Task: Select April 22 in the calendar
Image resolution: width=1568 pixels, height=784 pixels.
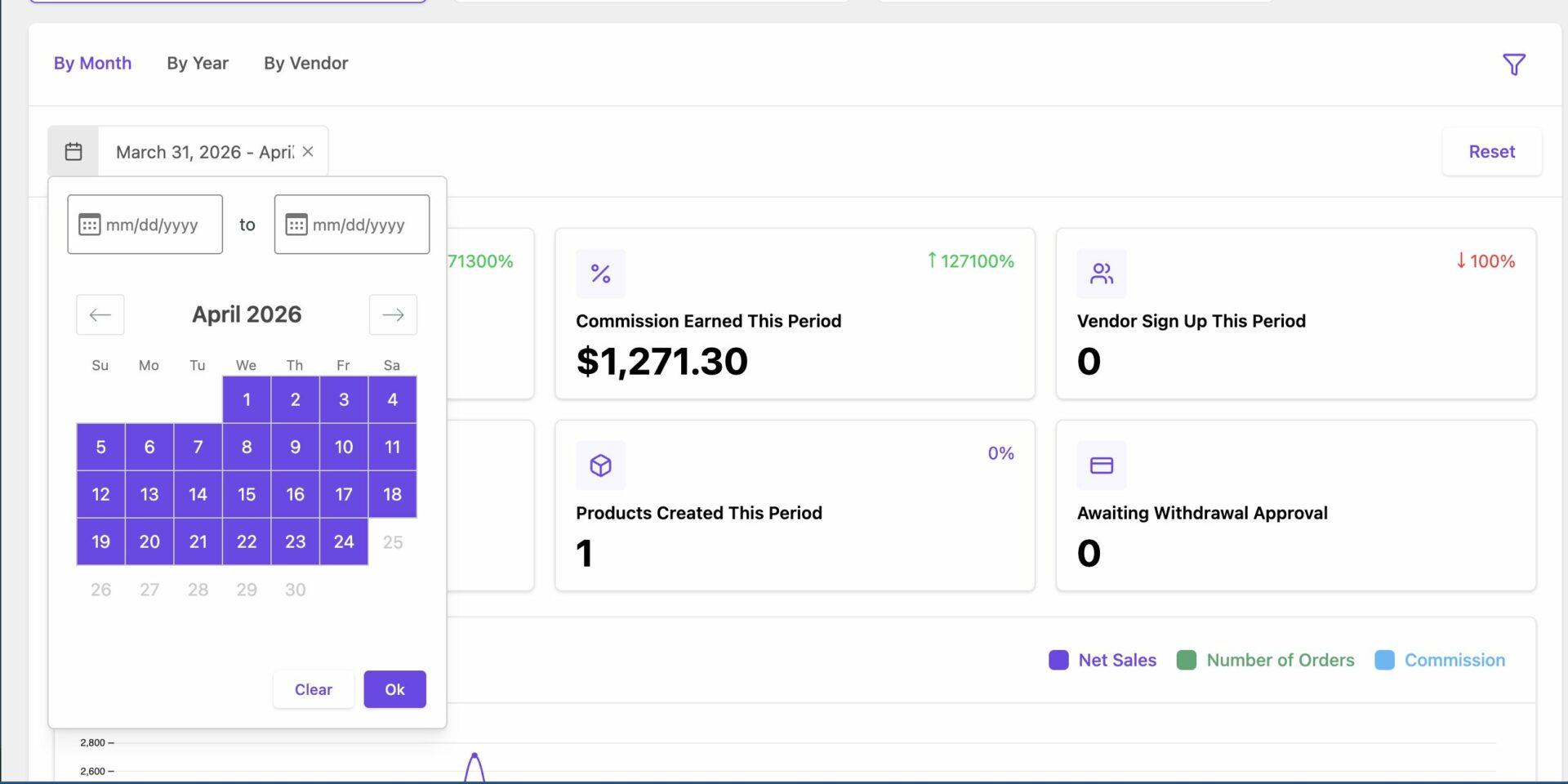Action: point(247,541)
